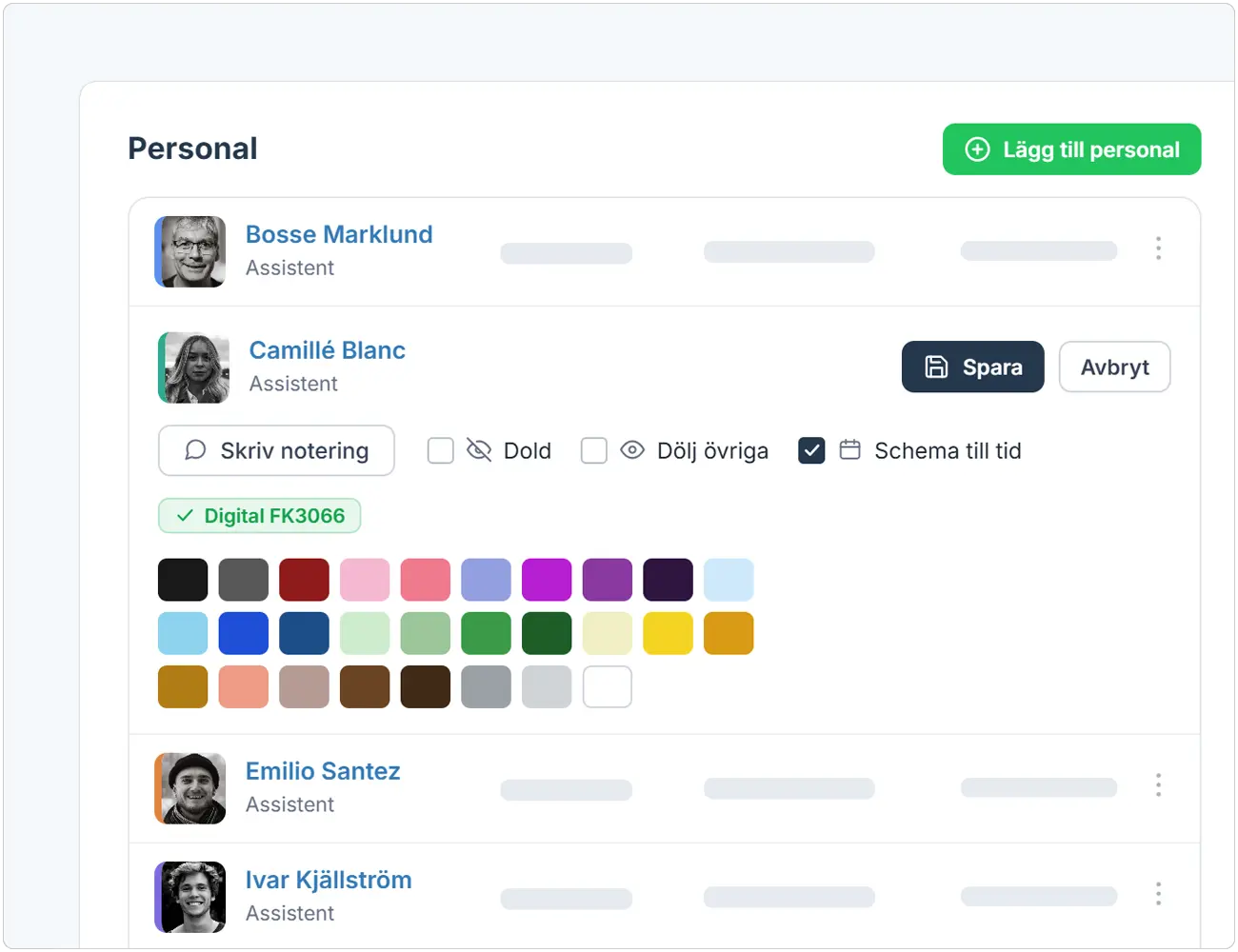
Task: Open the three-dot menu for Ivar Kjällström
Action: (1158, 894)
